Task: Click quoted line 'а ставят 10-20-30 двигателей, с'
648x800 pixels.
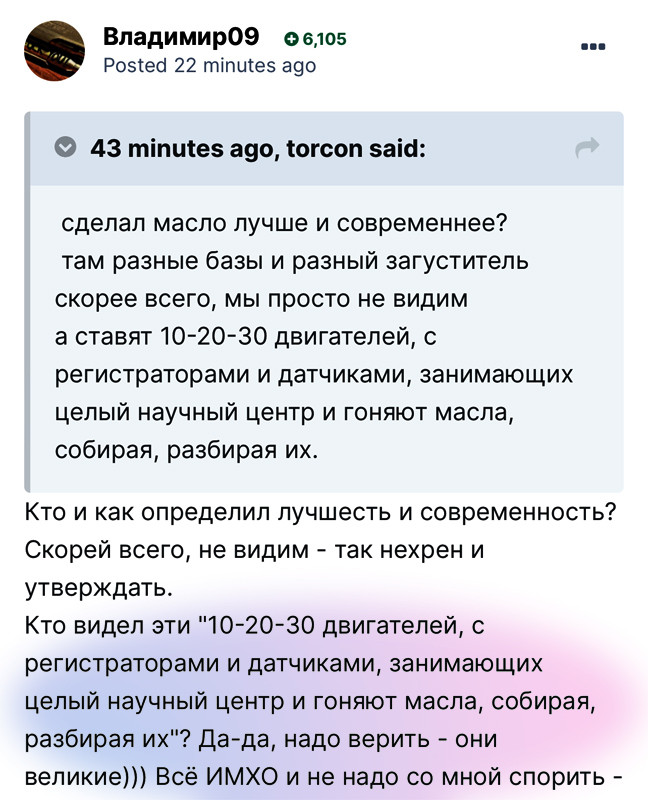Action: point(245,337)
